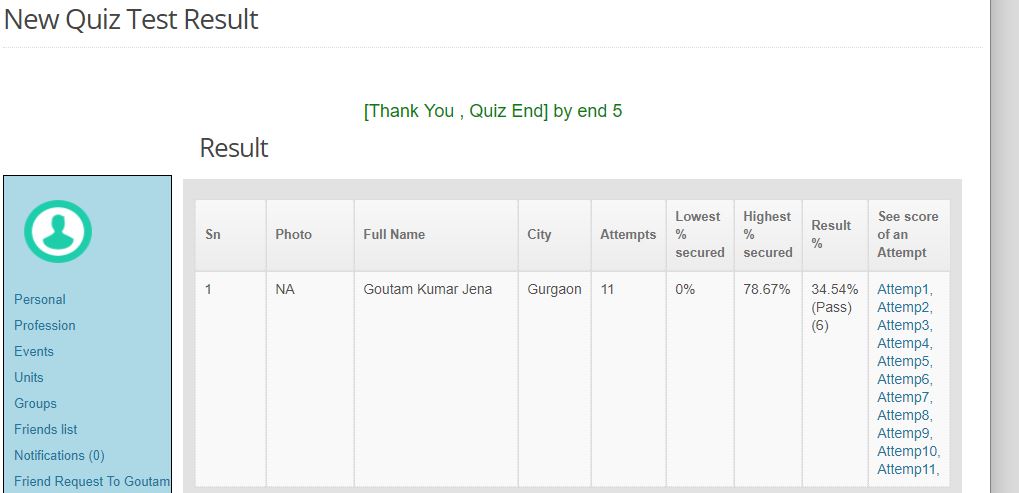View score of Attemp10
The width and height of the screenshot is (1019, 493).
[x=907, y=451]
